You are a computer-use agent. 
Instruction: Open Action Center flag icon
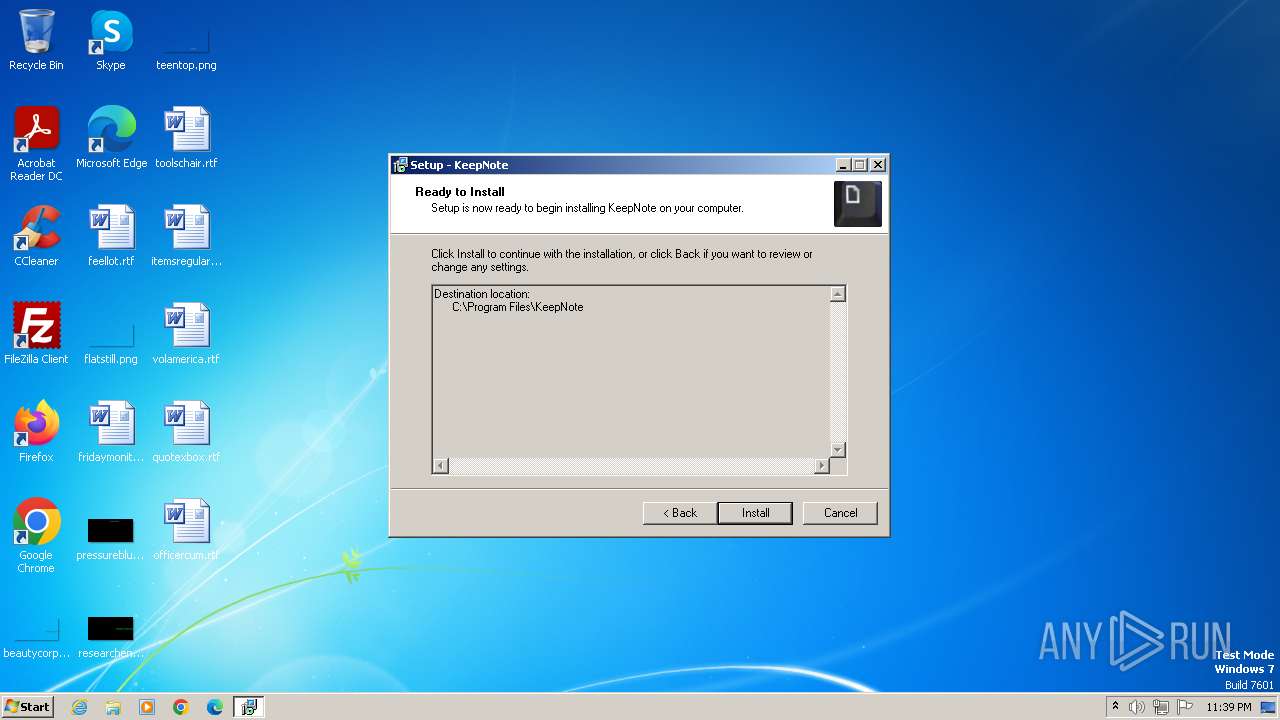click(x=1185, y=707)
